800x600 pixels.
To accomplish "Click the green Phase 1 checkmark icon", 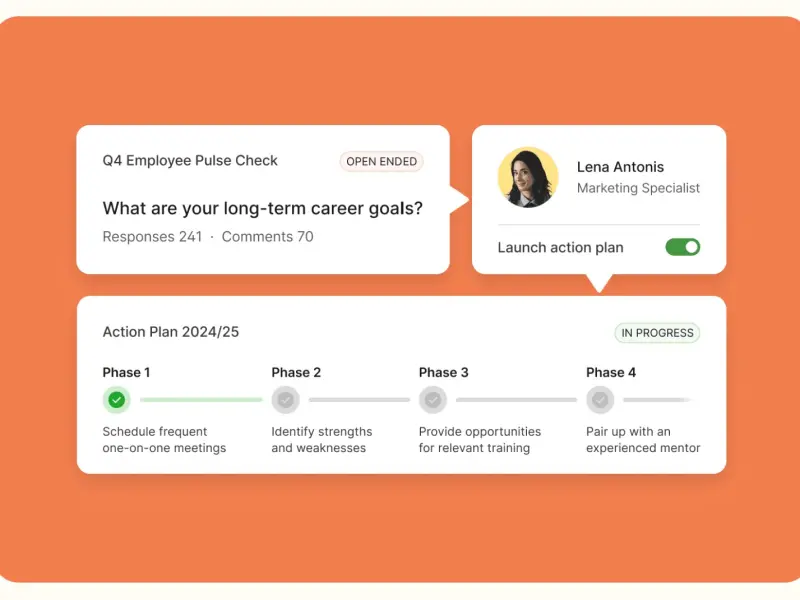I will pos(117,400).
